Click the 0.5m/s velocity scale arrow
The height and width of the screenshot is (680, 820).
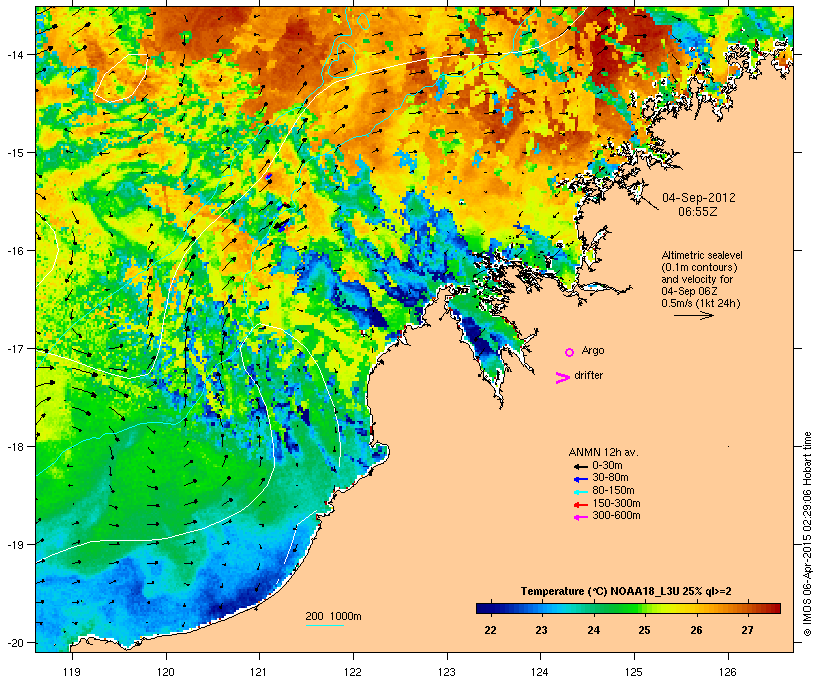coord(694,315)
